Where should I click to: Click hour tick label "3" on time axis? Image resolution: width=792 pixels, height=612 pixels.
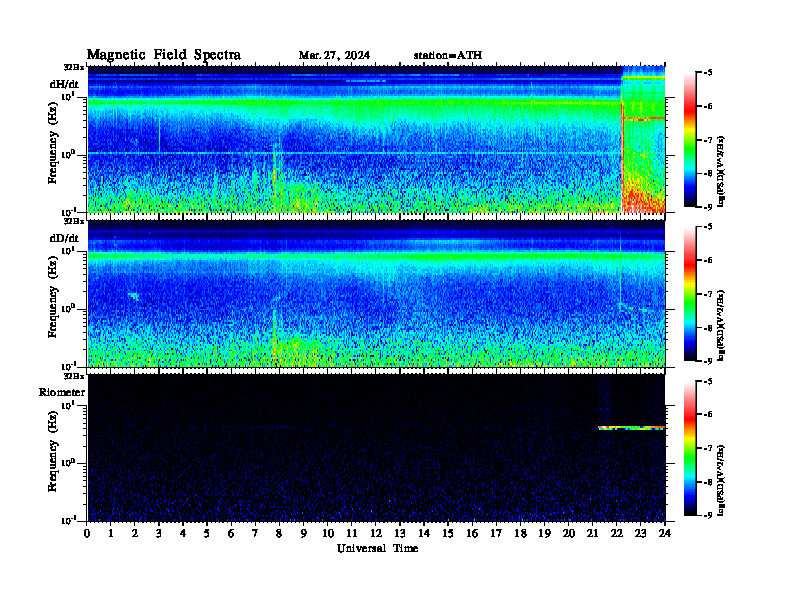click(159, 533)
